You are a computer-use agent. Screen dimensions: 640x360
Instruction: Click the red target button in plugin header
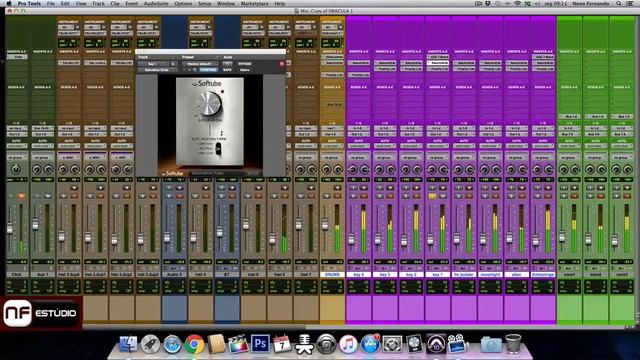[x=282, y=64]
